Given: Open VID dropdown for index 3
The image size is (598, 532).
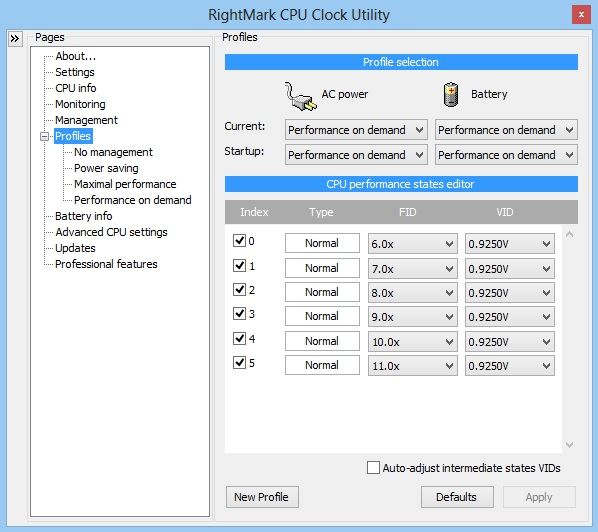Looking at the screenshot, I should pos(510,317).
